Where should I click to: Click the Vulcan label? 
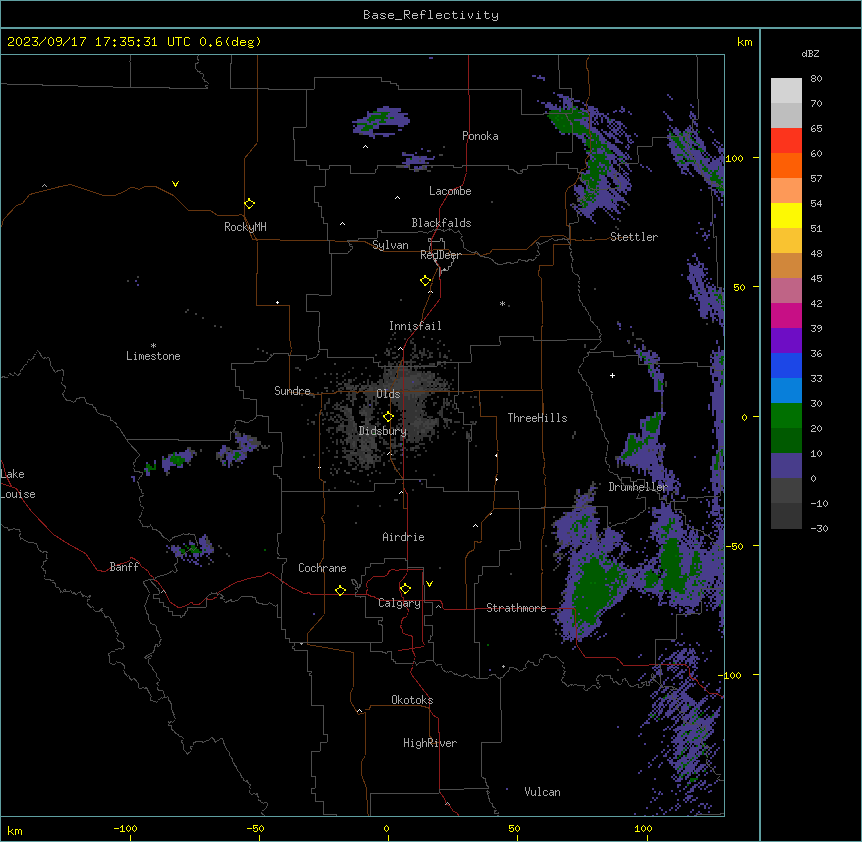click(542, 792)
